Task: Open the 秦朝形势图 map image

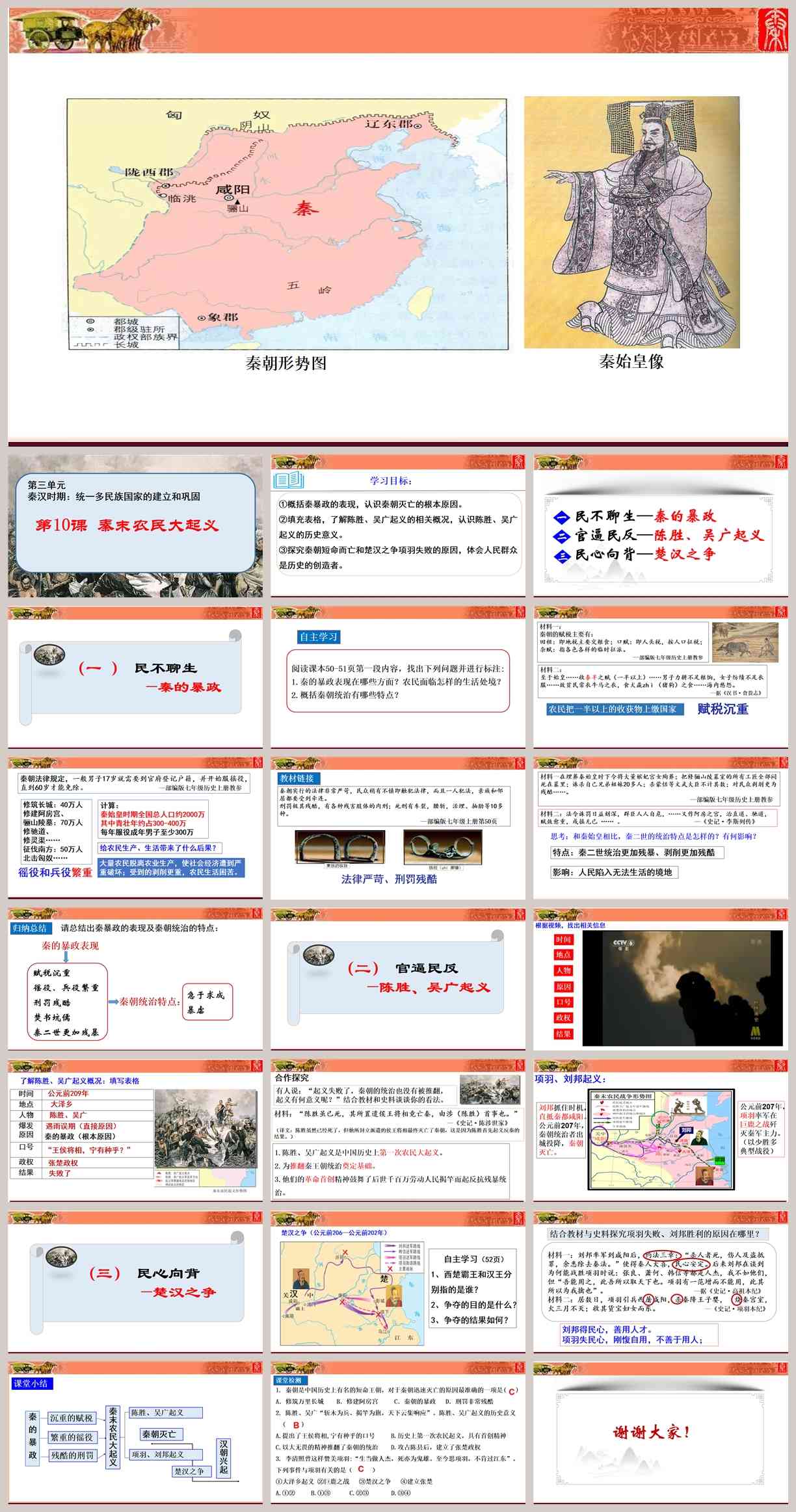Action: click(287, 224)
